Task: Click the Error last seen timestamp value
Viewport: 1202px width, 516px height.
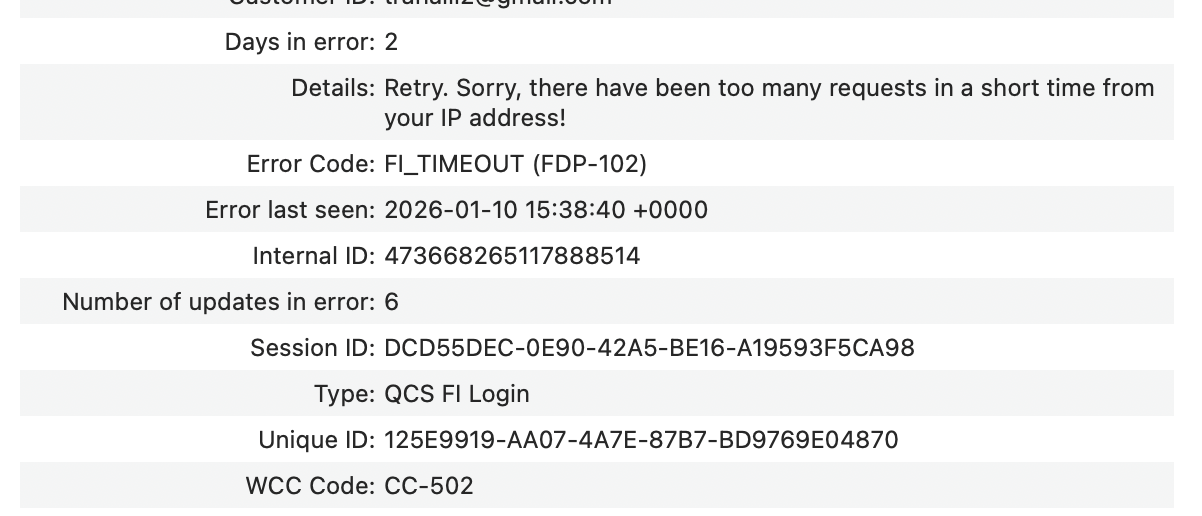Action: tap(546, 210)
